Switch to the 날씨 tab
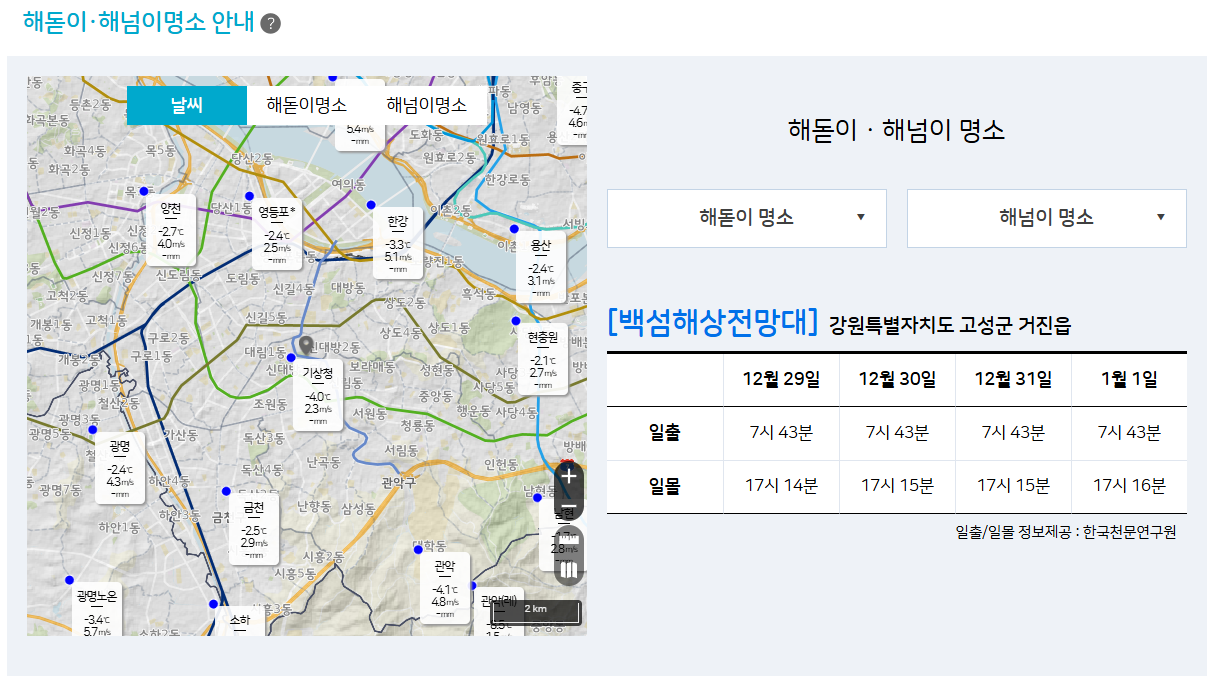1216x684 pixels. [186, 105]
